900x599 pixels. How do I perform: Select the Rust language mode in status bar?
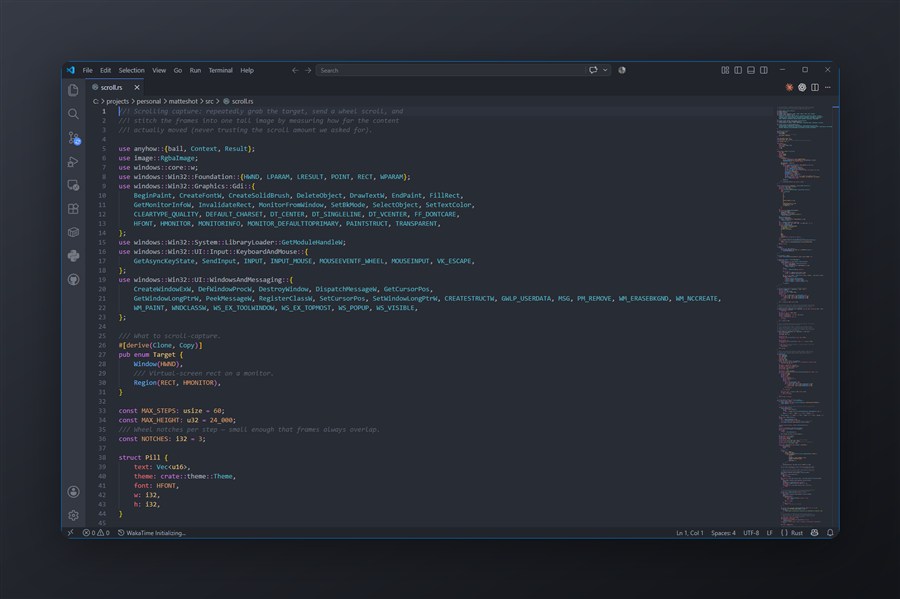pyautogui.click(x=797, y=533)
